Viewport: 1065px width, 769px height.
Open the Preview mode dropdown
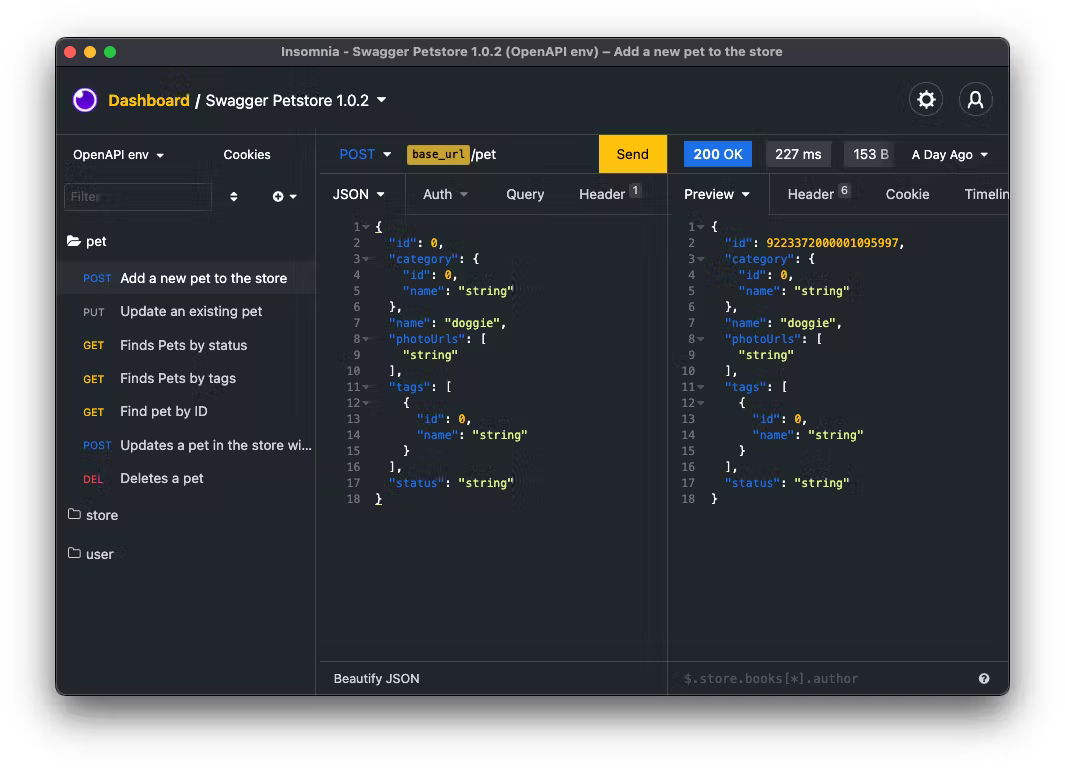[x=717, y=194]
